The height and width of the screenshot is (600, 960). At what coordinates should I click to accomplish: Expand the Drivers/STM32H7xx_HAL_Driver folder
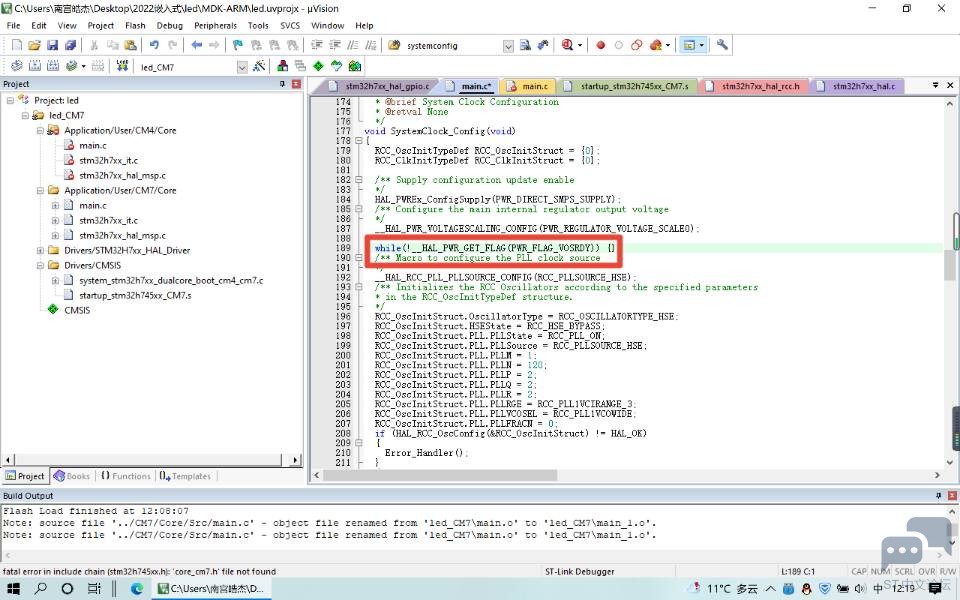(40, 250)
